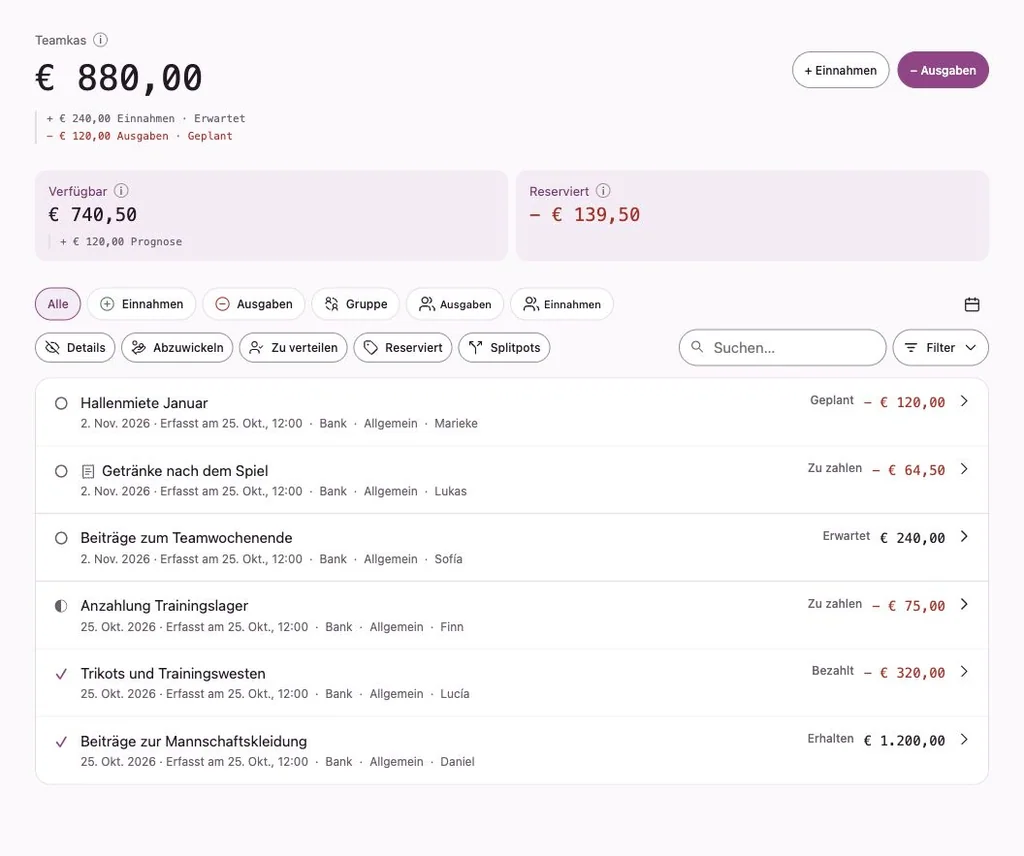Mark Beiträge zum Teamwochenende status circle

point(61,538)
